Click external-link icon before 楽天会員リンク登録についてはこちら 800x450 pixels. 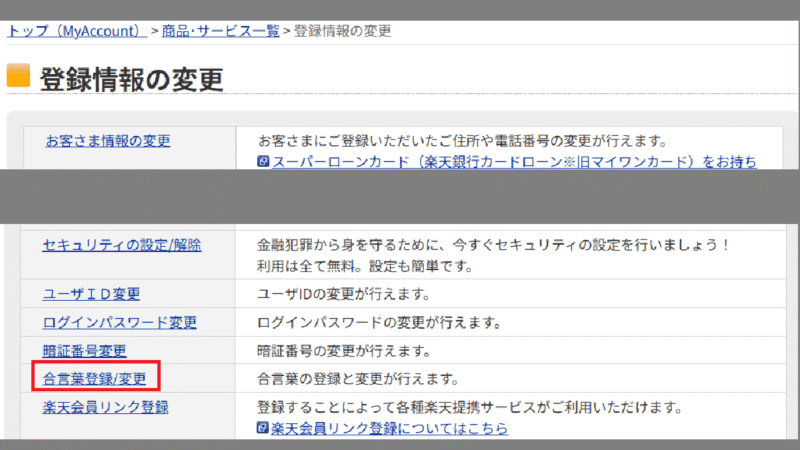pyautogui.click(x=262, y=428)
